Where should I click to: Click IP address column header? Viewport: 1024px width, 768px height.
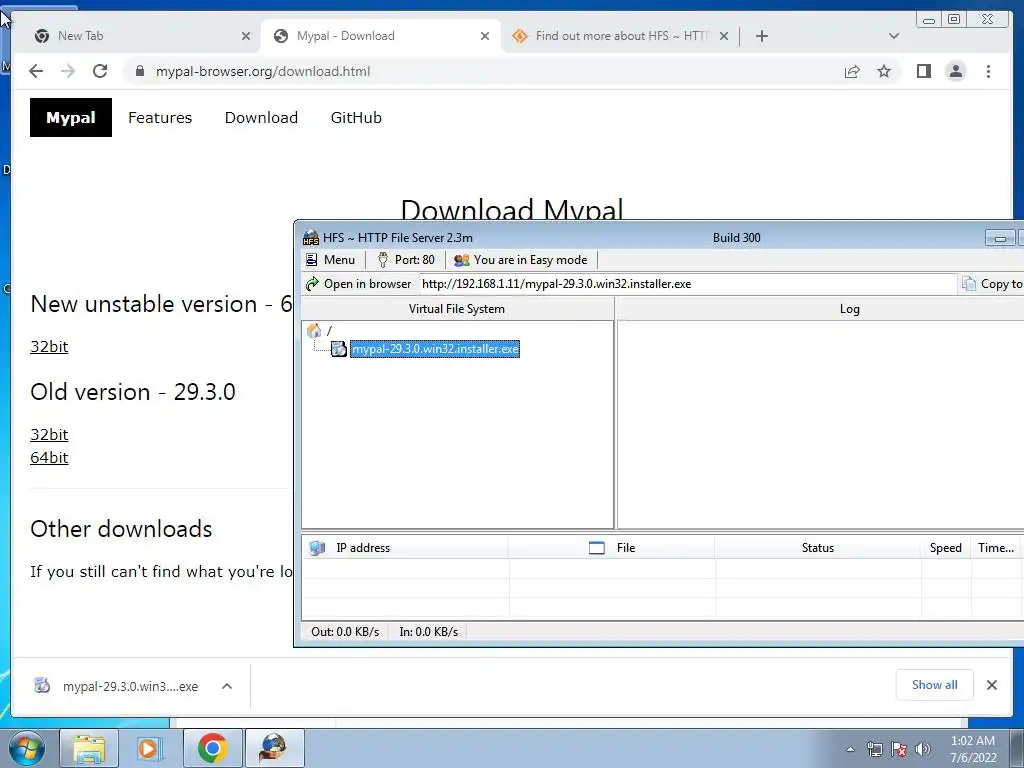(405, 548)
